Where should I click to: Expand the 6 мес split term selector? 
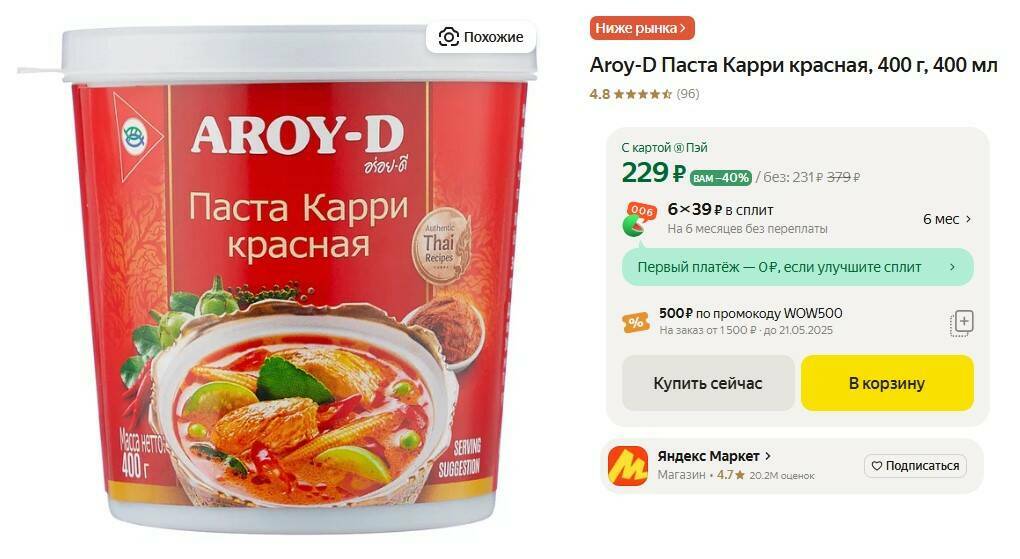[946, 219]
